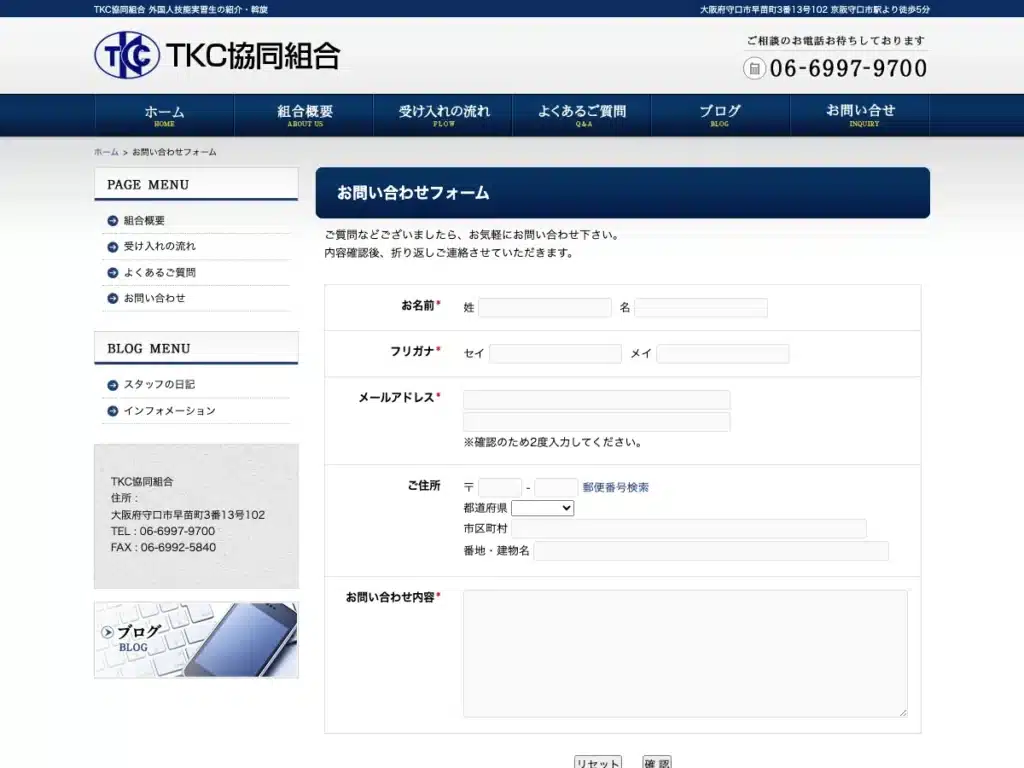Focus the first メールアドレス field
This screenshot has width=1024, height=768.
(x=597, y=400)
